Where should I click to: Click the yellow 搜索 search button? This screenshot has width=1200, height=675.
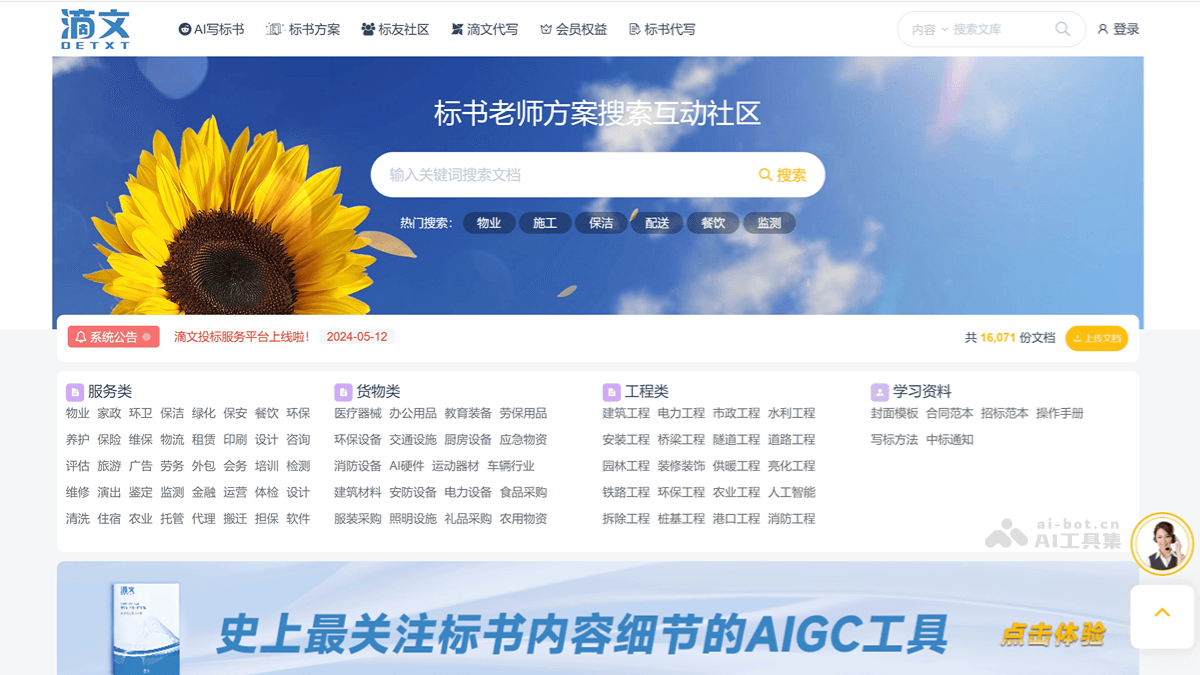[x=783, y=174]
